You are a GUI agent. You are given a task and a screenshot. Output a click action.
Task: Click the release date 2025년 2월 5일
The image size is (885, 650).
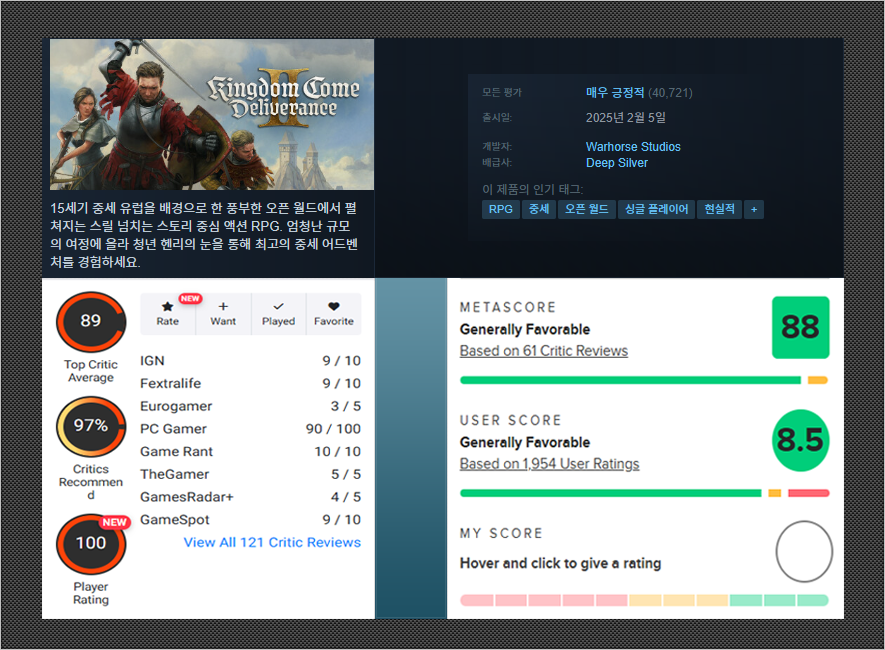pyautogui.click(x=625, y=118)
